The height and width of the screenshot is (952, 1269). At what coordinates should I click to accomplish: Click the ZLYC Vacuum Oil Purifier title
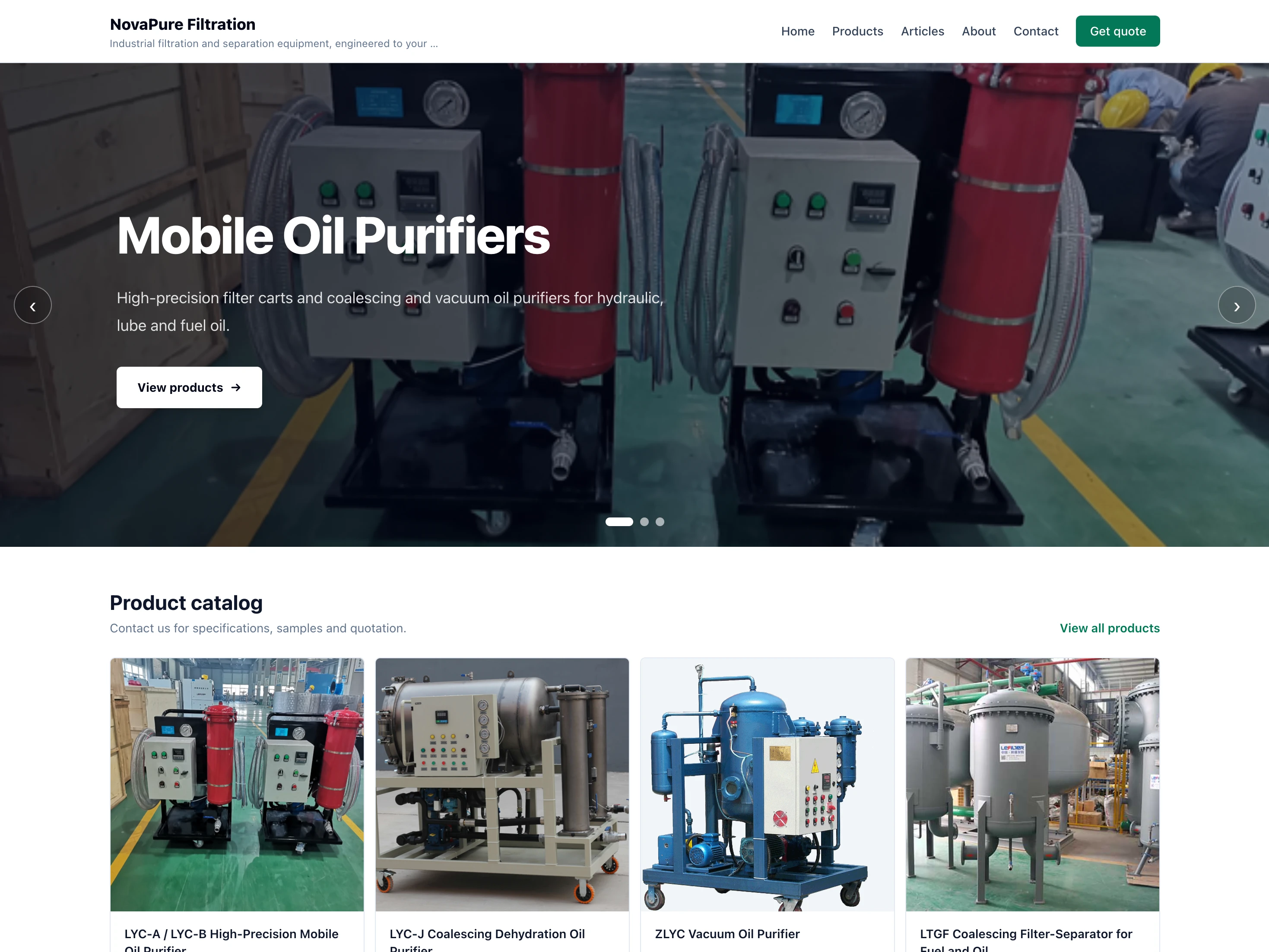click(727, 933)
